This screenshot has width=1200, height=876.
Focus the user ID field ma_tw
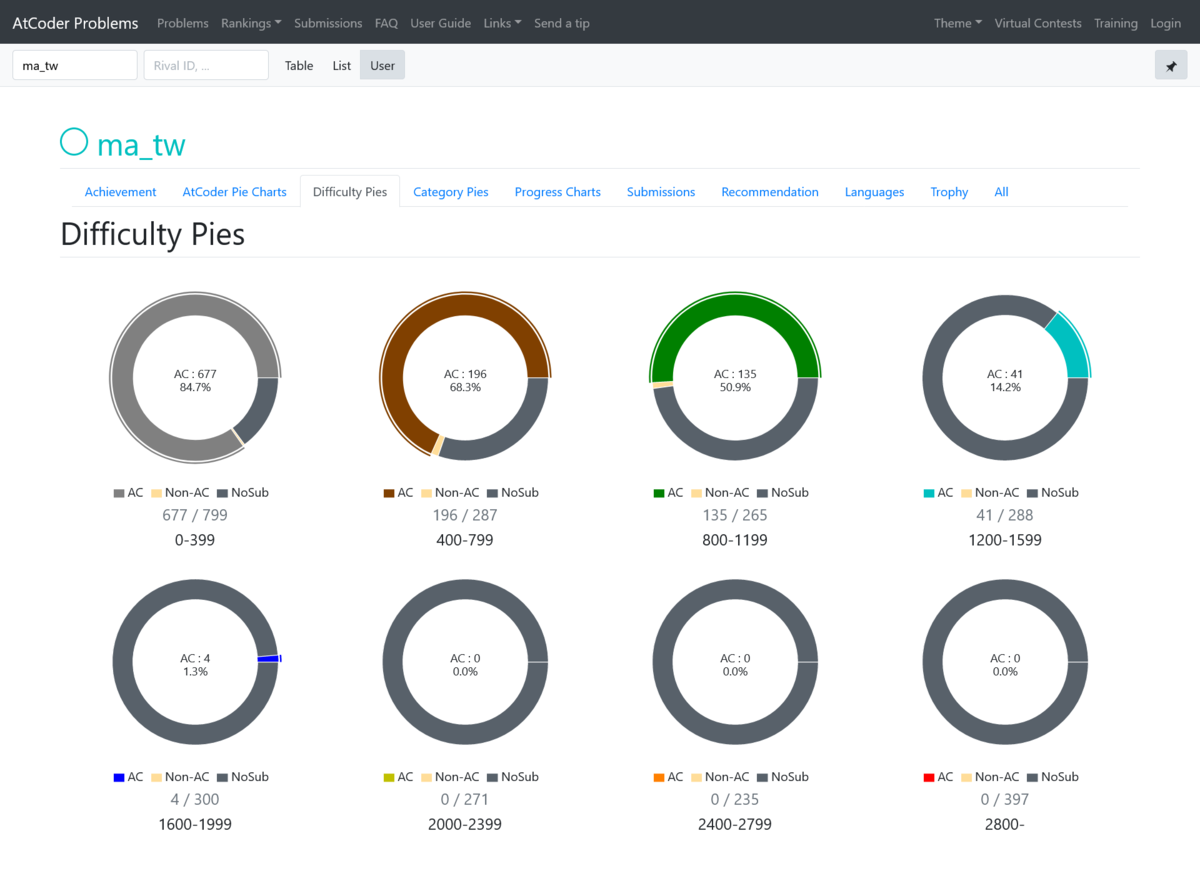tap(75, 65)
